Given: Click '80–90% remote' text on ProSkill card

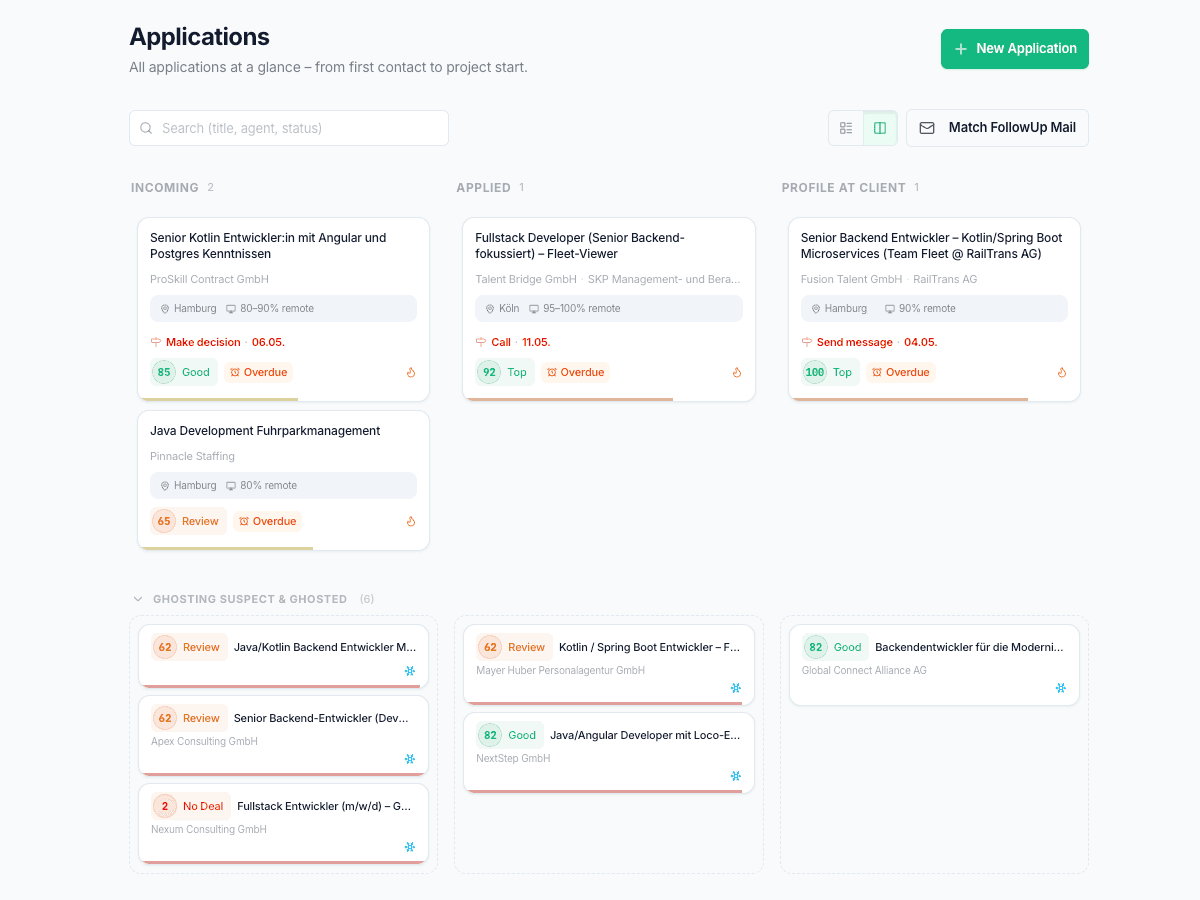Looking at the screenshot, I should point(277,309).
